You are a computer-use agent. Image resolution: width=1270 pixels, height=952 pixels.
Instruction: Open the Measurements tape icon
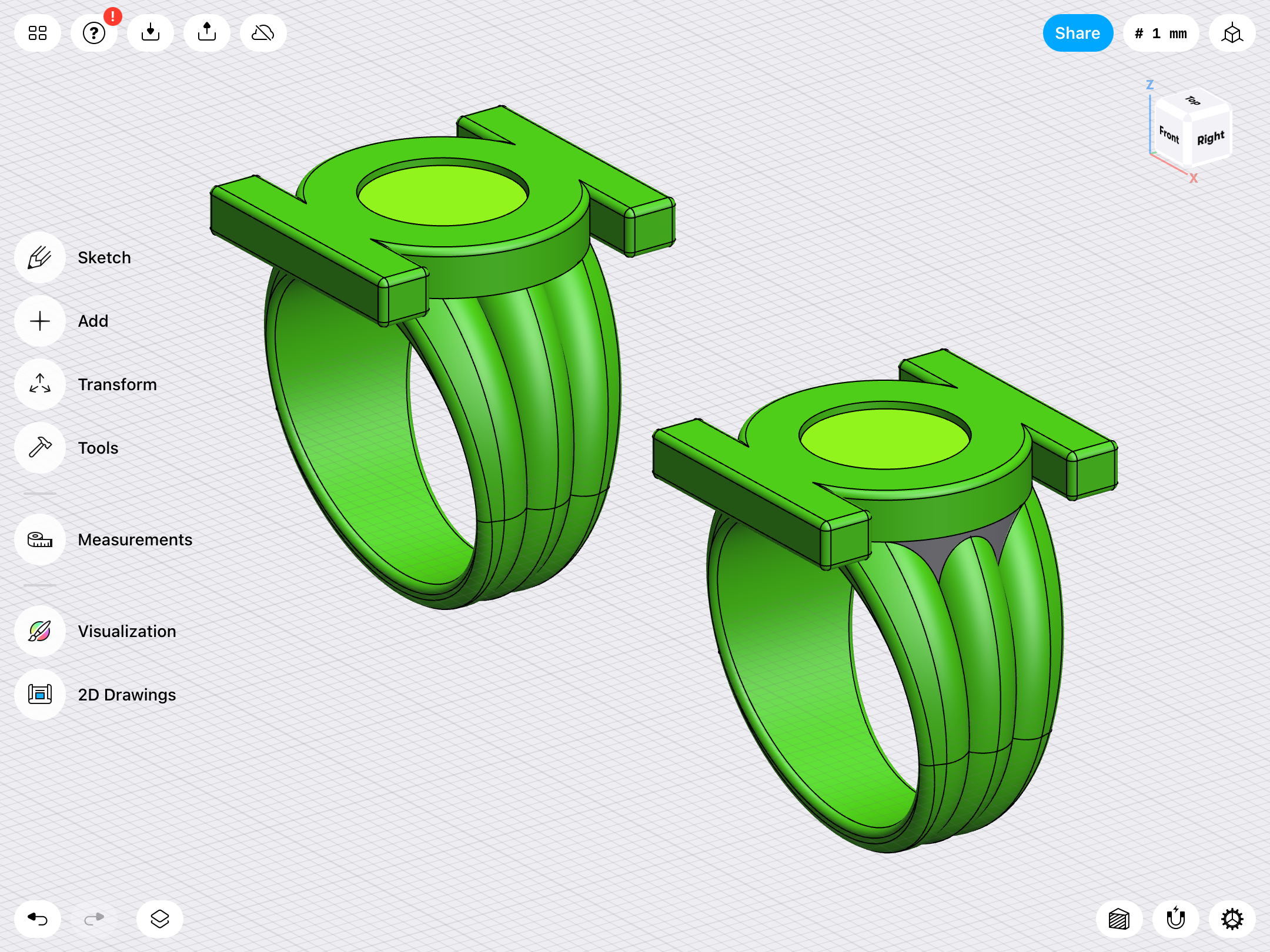pyautogui.click(x=40, y=539)
